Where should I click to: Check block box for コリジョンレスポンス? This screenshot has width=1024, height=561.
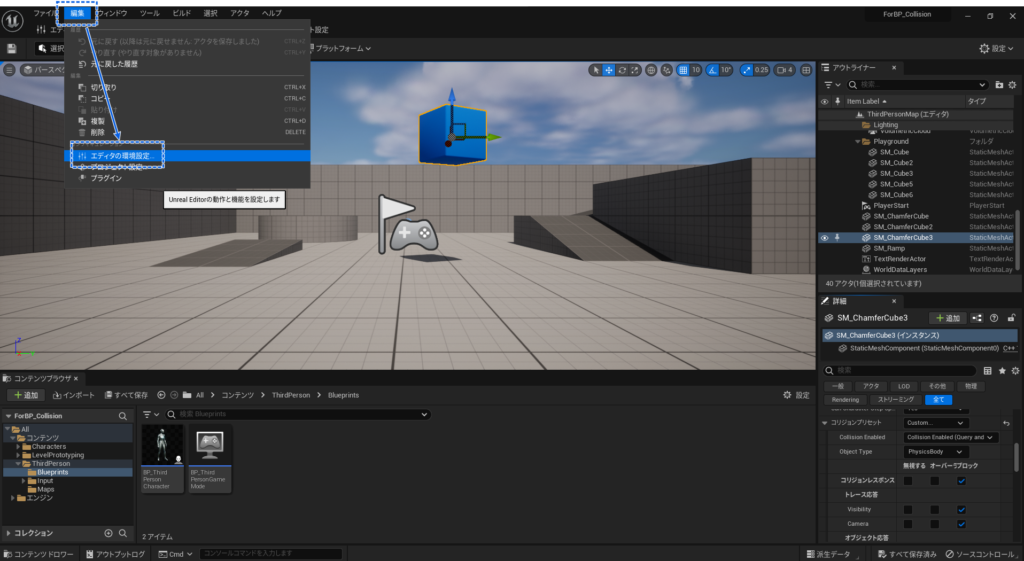pyautogui.click(x=961, y=481)
